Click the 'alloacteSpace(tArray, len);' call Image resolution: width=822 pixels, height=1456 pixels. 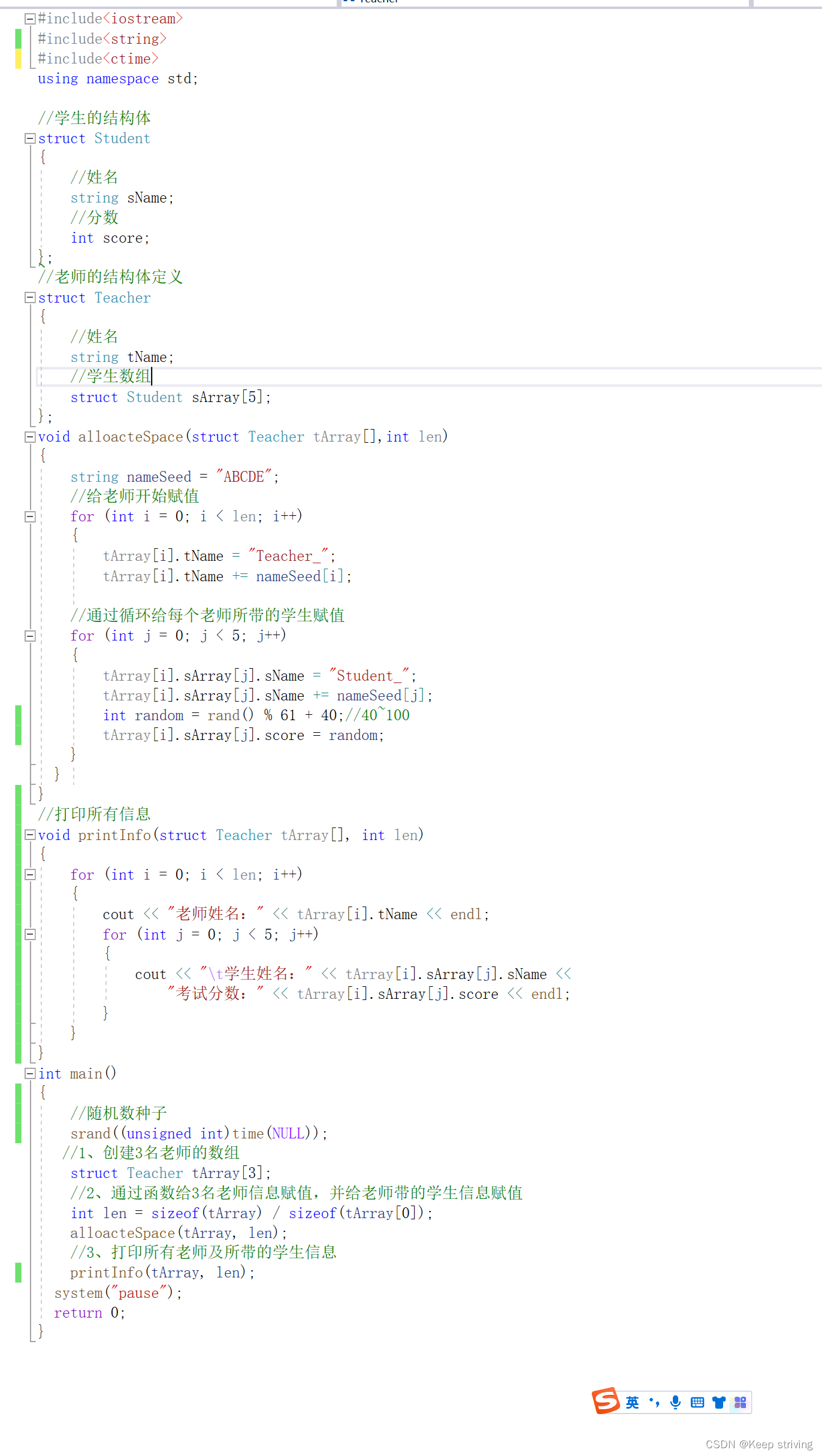coord(179,1233)
